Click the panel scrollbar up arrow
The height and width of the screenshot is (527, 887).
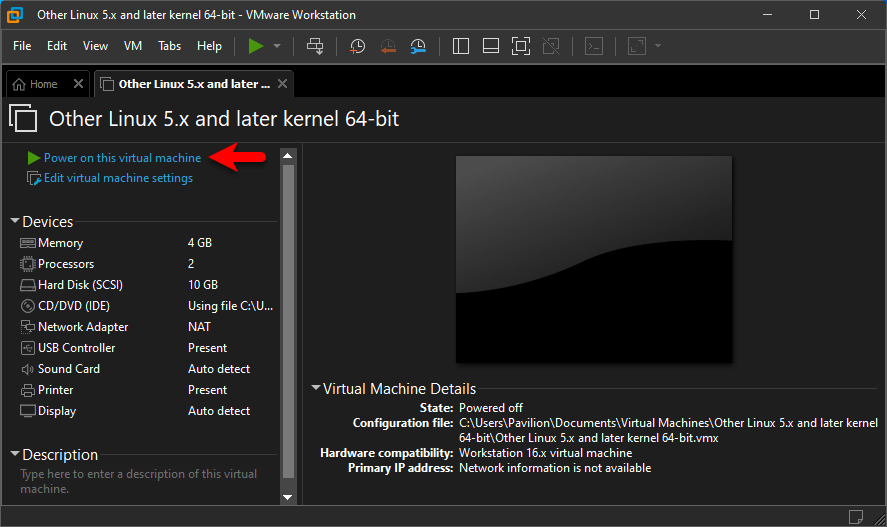pos(288,155)
